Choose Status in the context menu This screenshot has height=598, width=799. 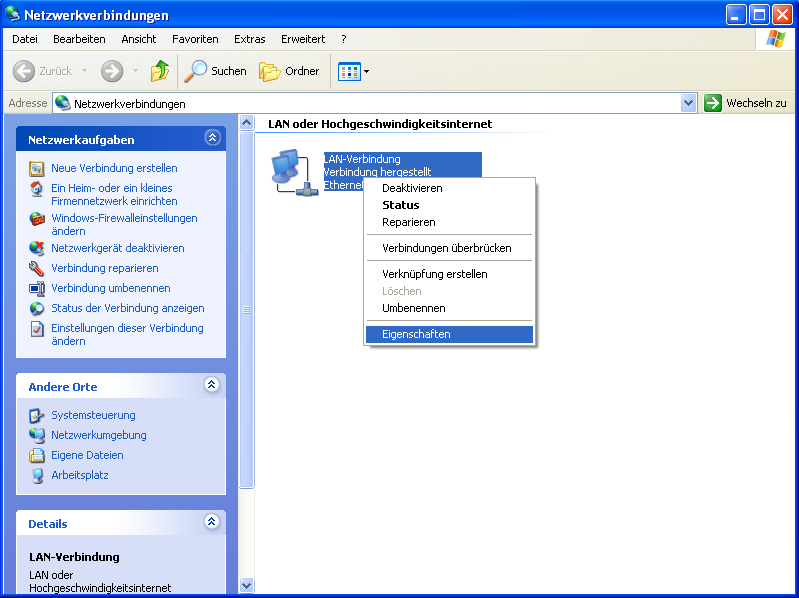449,205
